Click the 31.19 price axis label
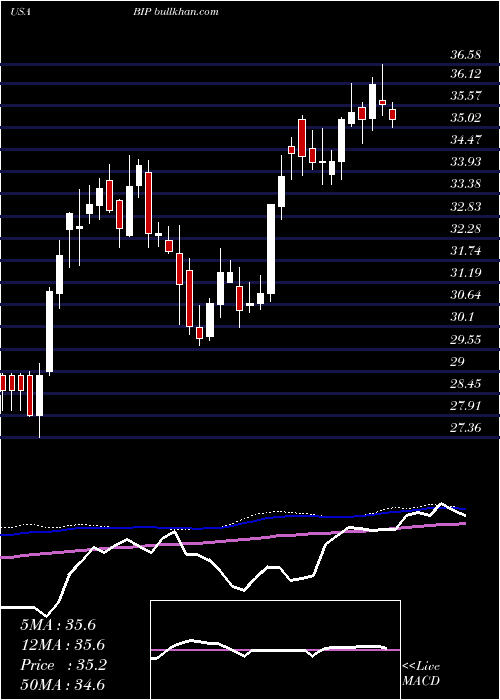Image resolution: width=500 pixels, height=700 pixels. [x=466, y=273]
